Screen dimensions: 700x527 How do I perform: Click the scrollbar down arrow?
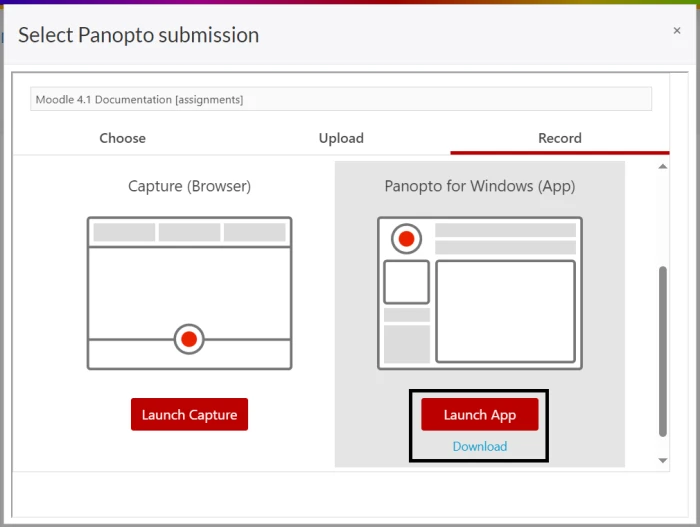tap(662, 460)
